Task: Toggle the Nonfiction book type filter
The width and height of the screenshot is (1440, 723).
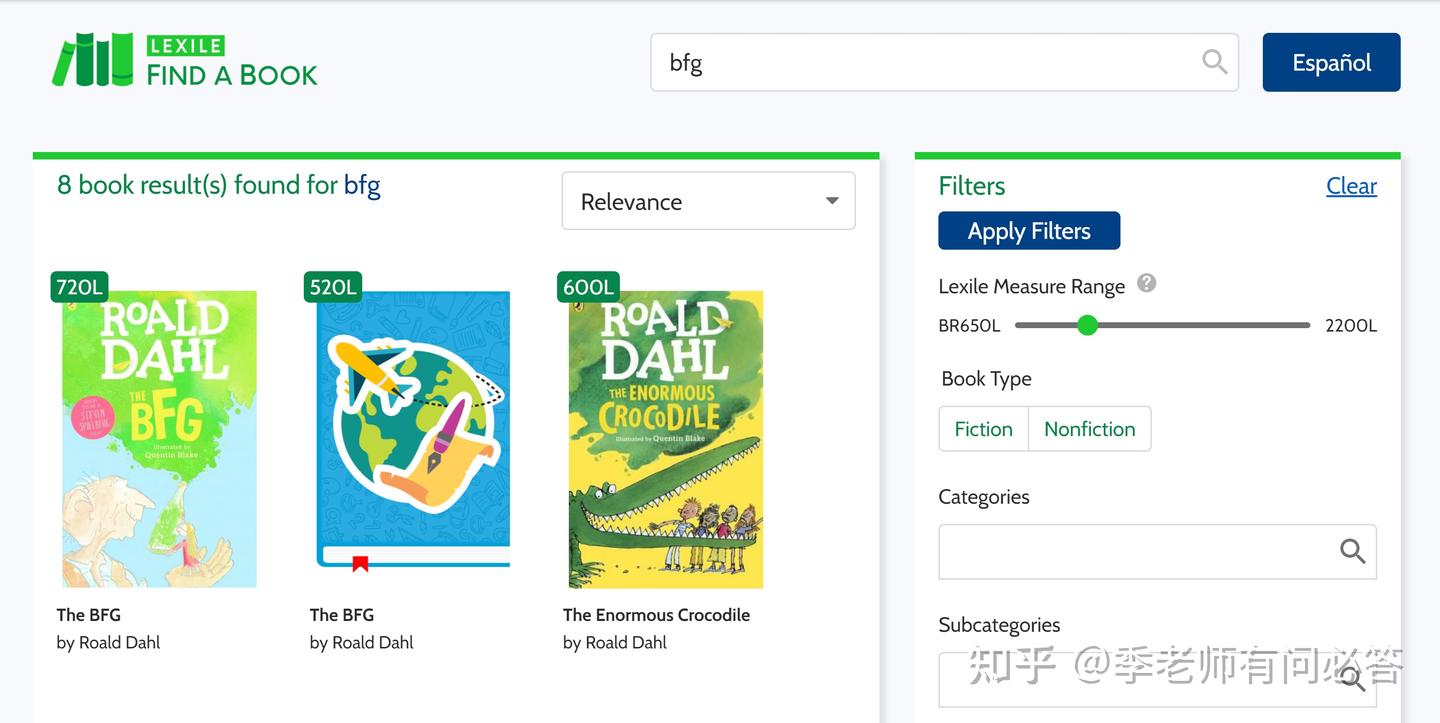Action: coord(1089,429)
